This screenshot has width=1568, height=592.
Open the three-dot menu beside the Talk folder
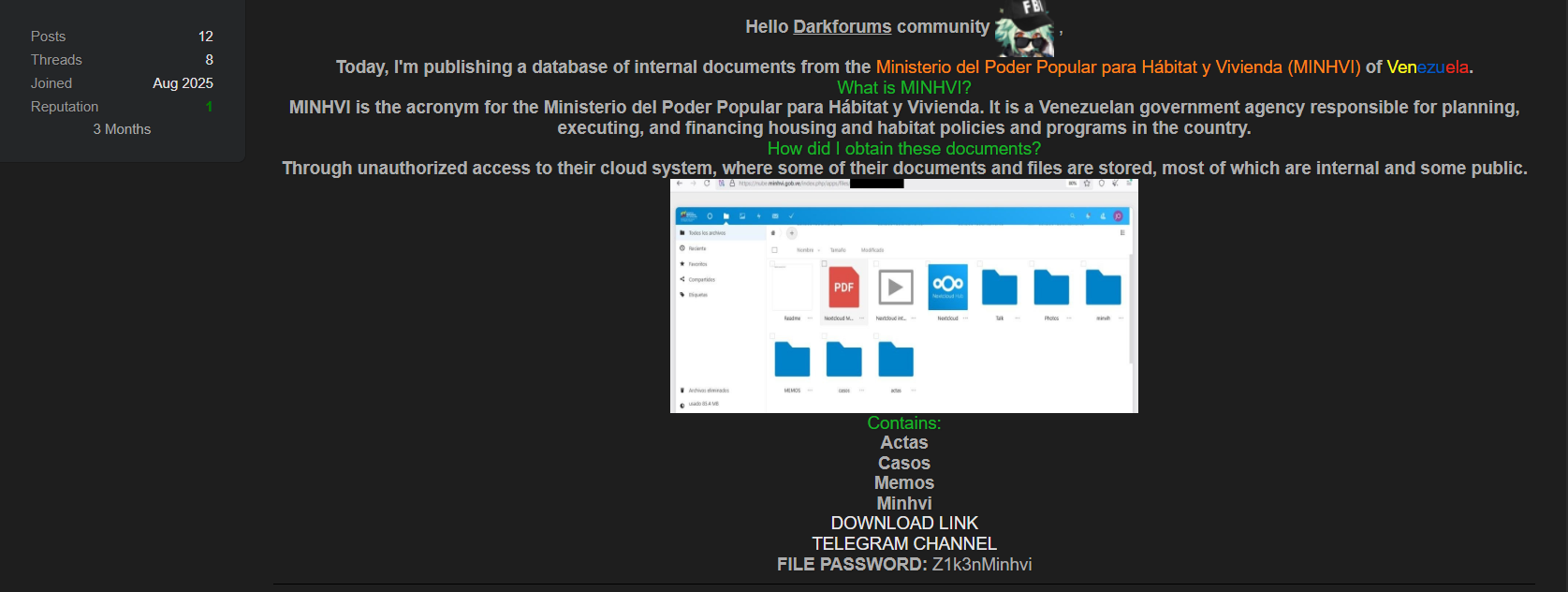1017,318
